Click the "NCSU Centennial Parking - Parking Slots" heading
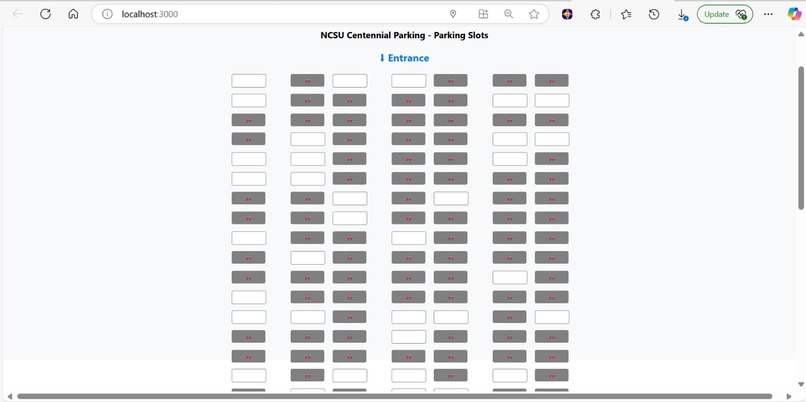This screenshot has width=806, height=402. tap(404, 35)
